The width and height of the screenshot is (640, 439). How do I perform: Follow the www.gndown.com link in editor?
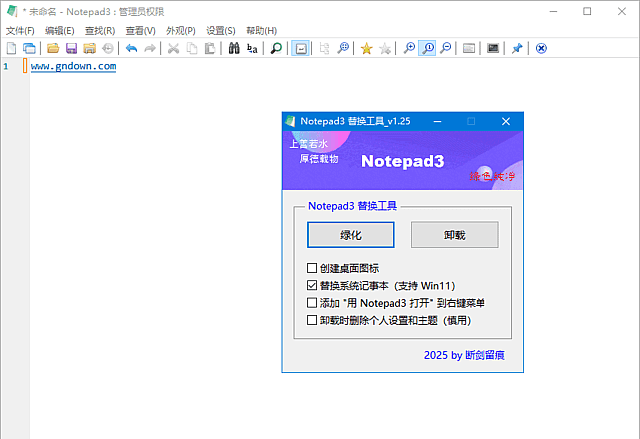73,66
